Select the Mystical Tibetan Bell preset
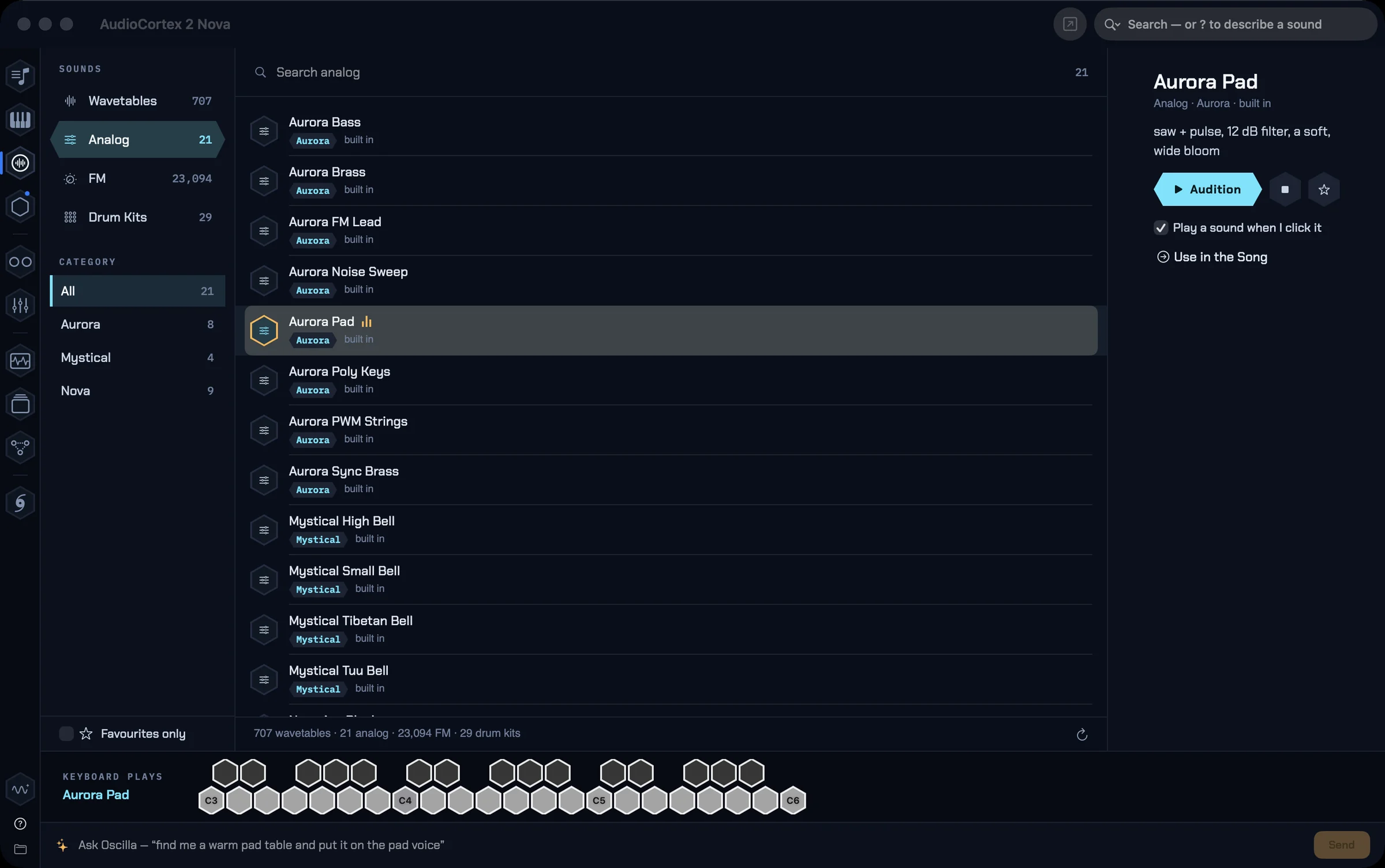The height and width of the screenshot is (868, 1385). (x=671, y=630)
